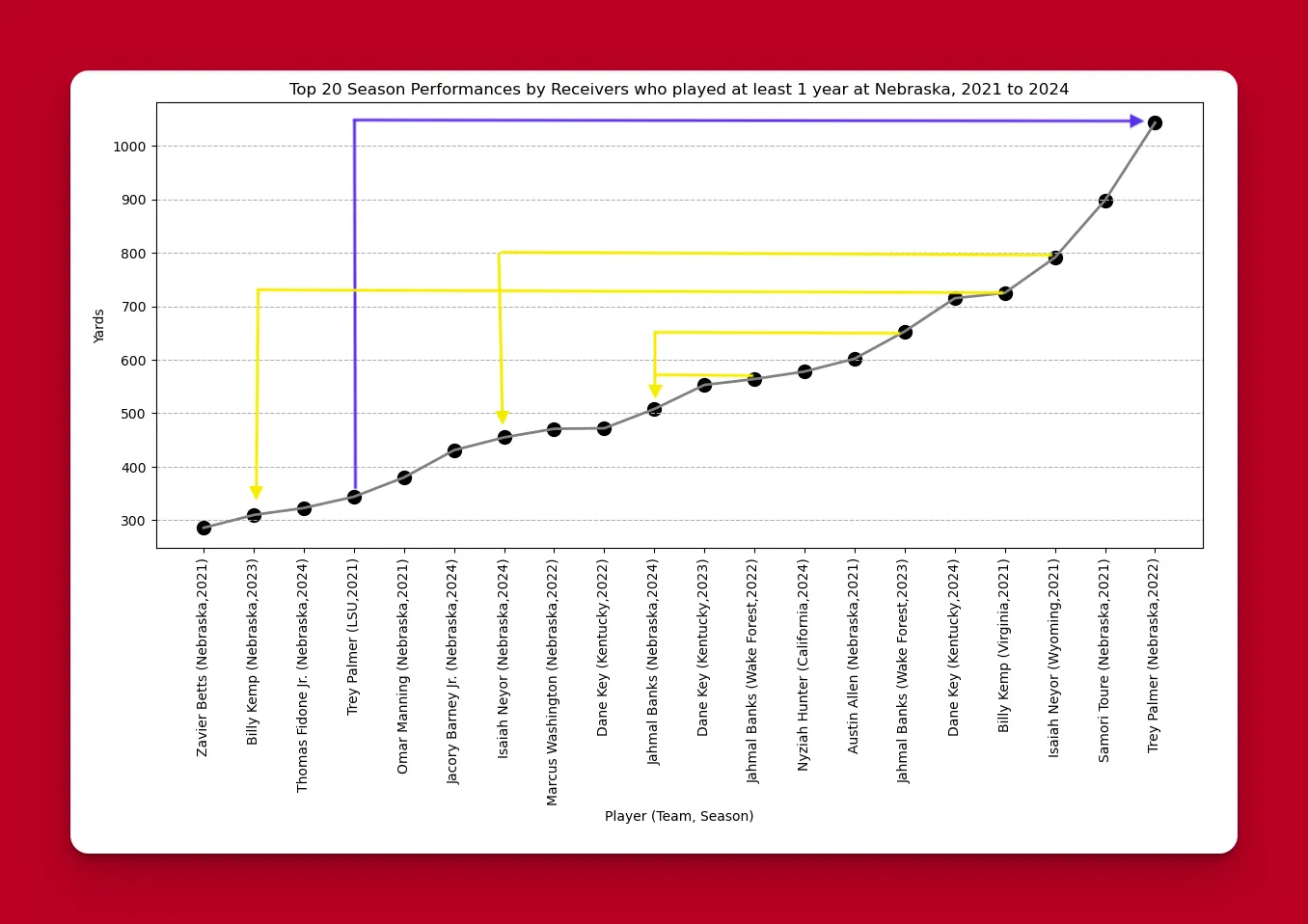Click the chart title text

tap(679, 90)
